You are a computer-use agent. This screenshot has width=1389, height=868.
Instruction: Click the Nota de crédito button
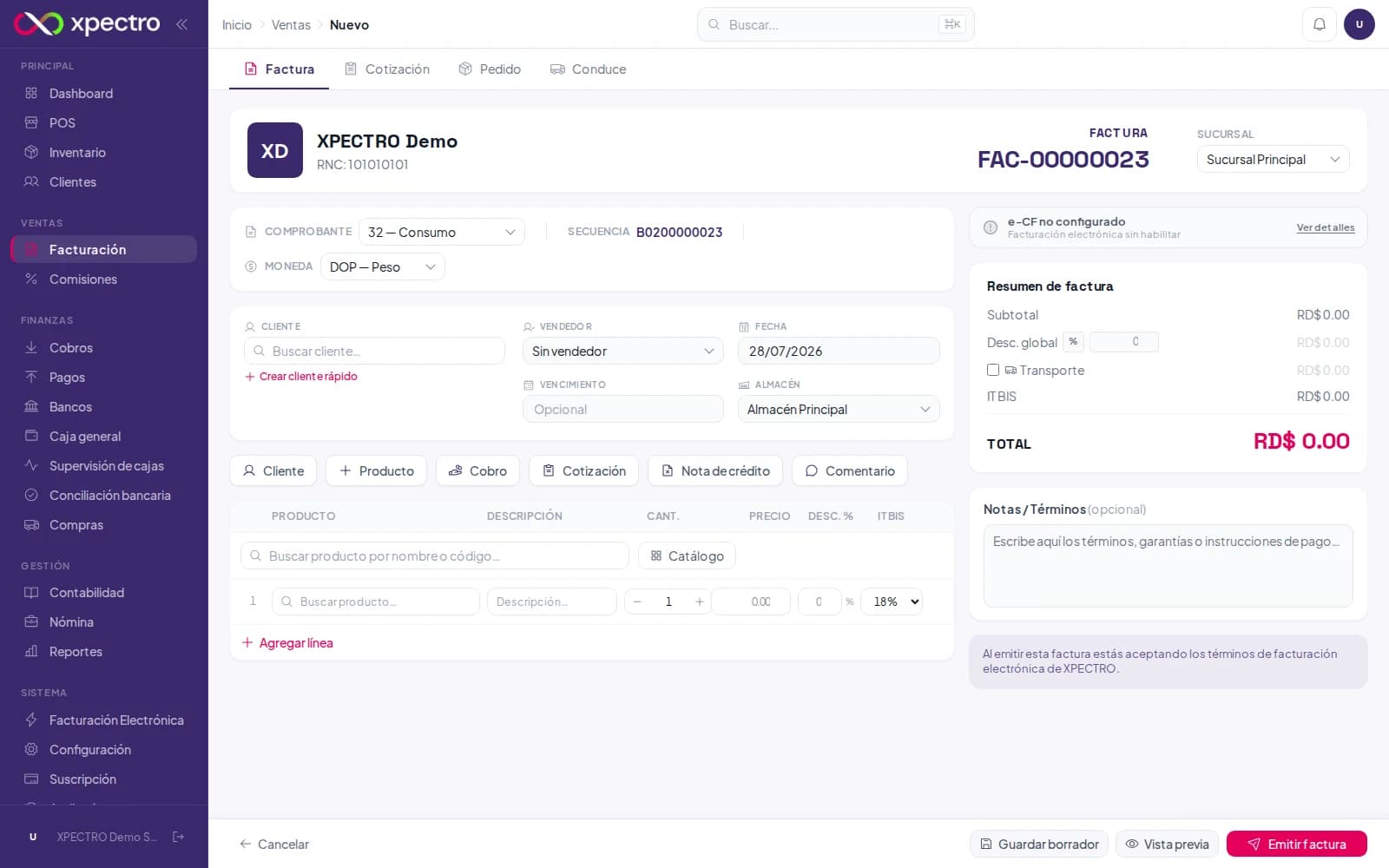coord(715,470)
